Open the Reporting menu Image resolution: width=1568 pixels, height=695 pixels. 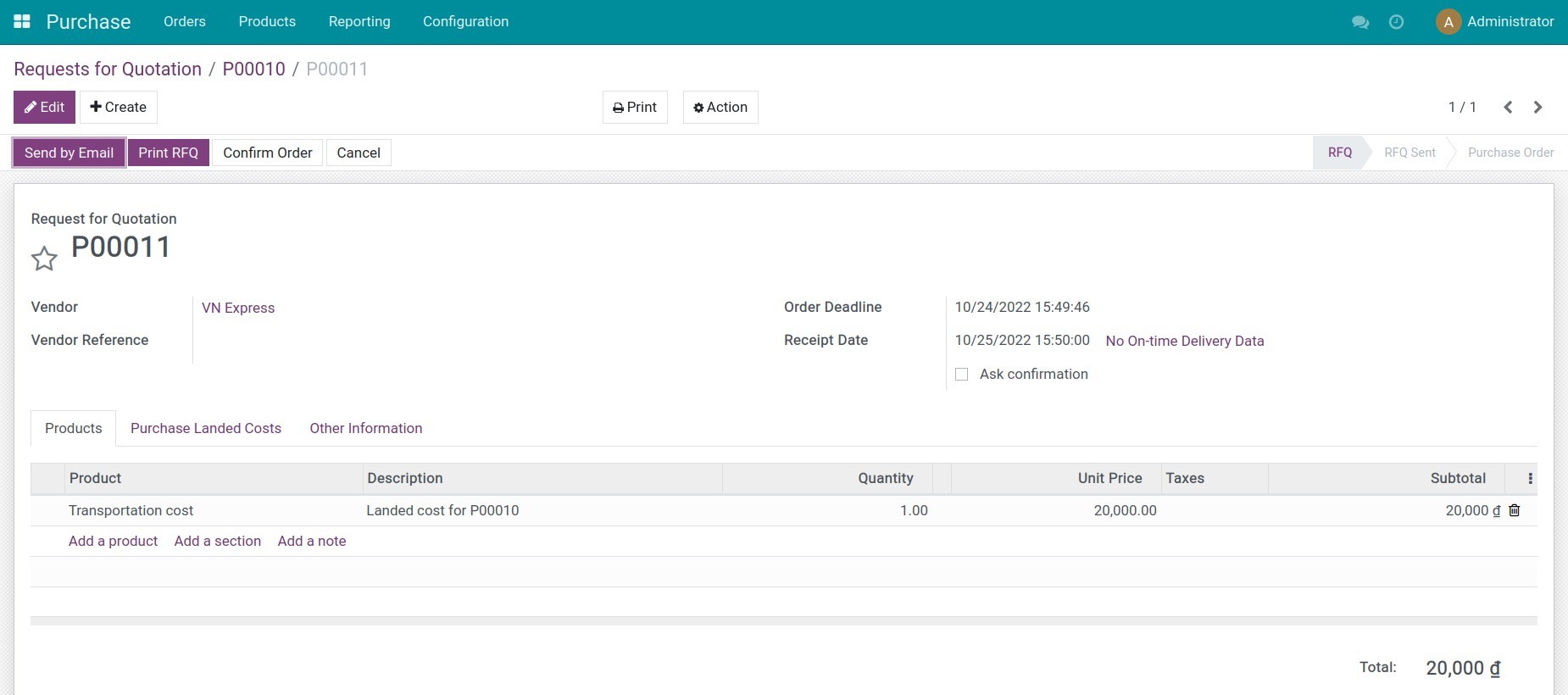359,21
